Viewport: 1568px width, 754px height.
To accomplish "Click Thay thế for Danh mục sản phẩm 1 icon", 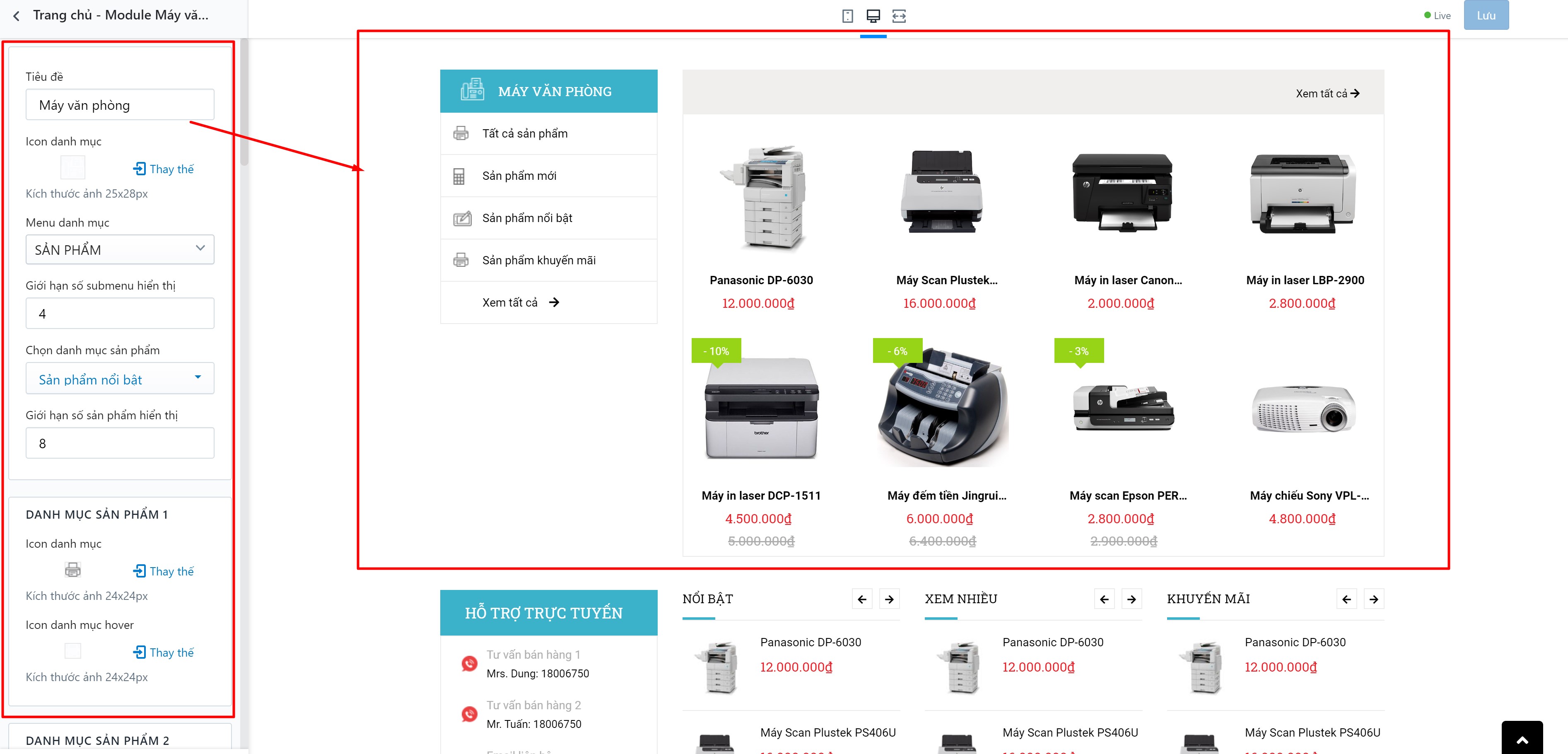I will point(163,570).
